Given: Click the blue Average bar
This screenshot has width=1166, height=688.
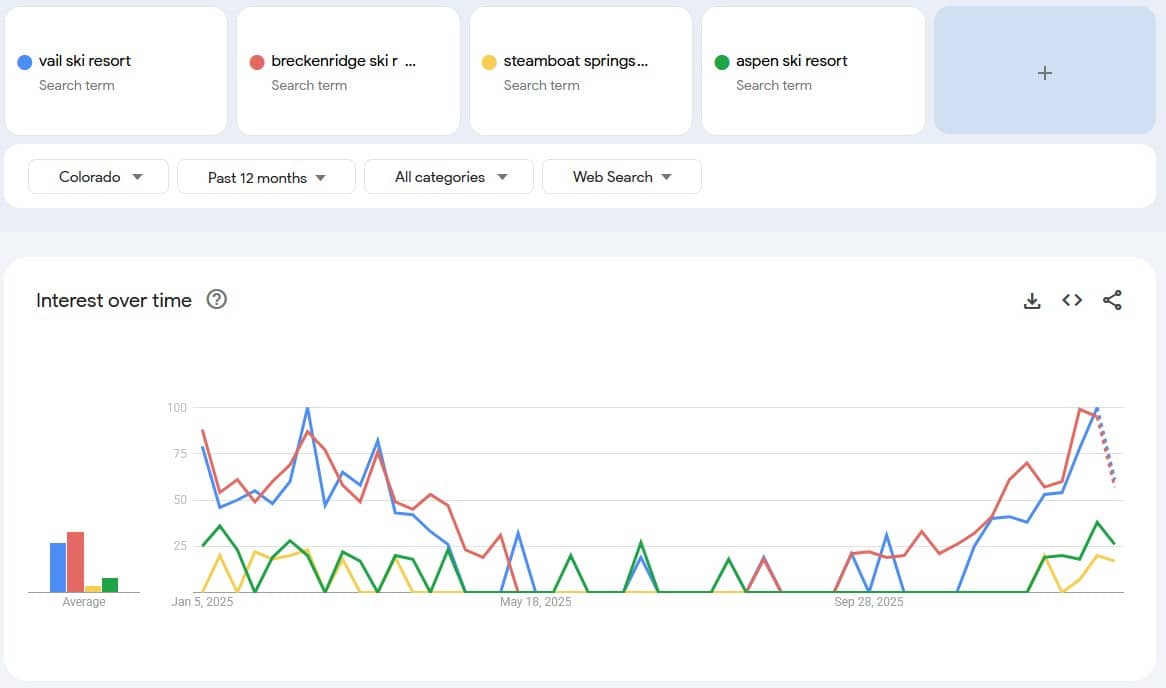Looking at the screenshot, I should [58, 568].
